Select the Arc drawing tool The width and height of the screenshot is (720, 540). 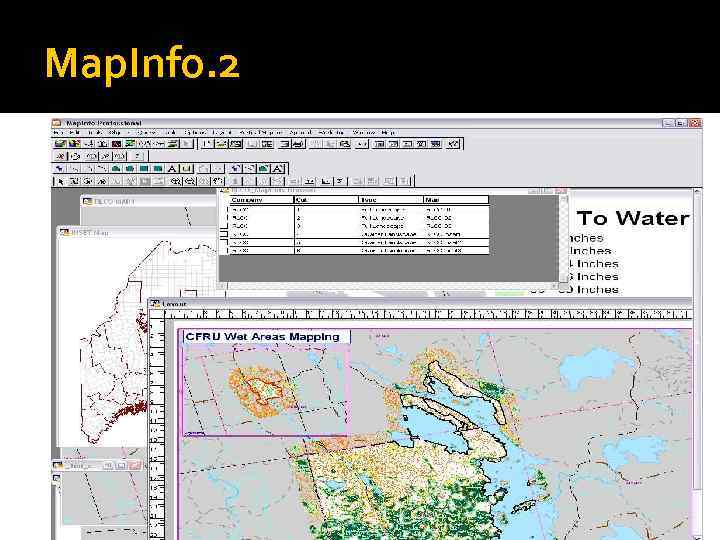[102, 169]
